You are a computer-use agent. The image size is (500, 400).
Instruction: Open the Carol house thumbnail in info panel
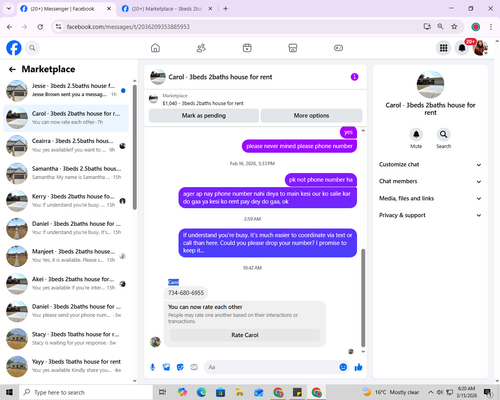coord(430,84)
